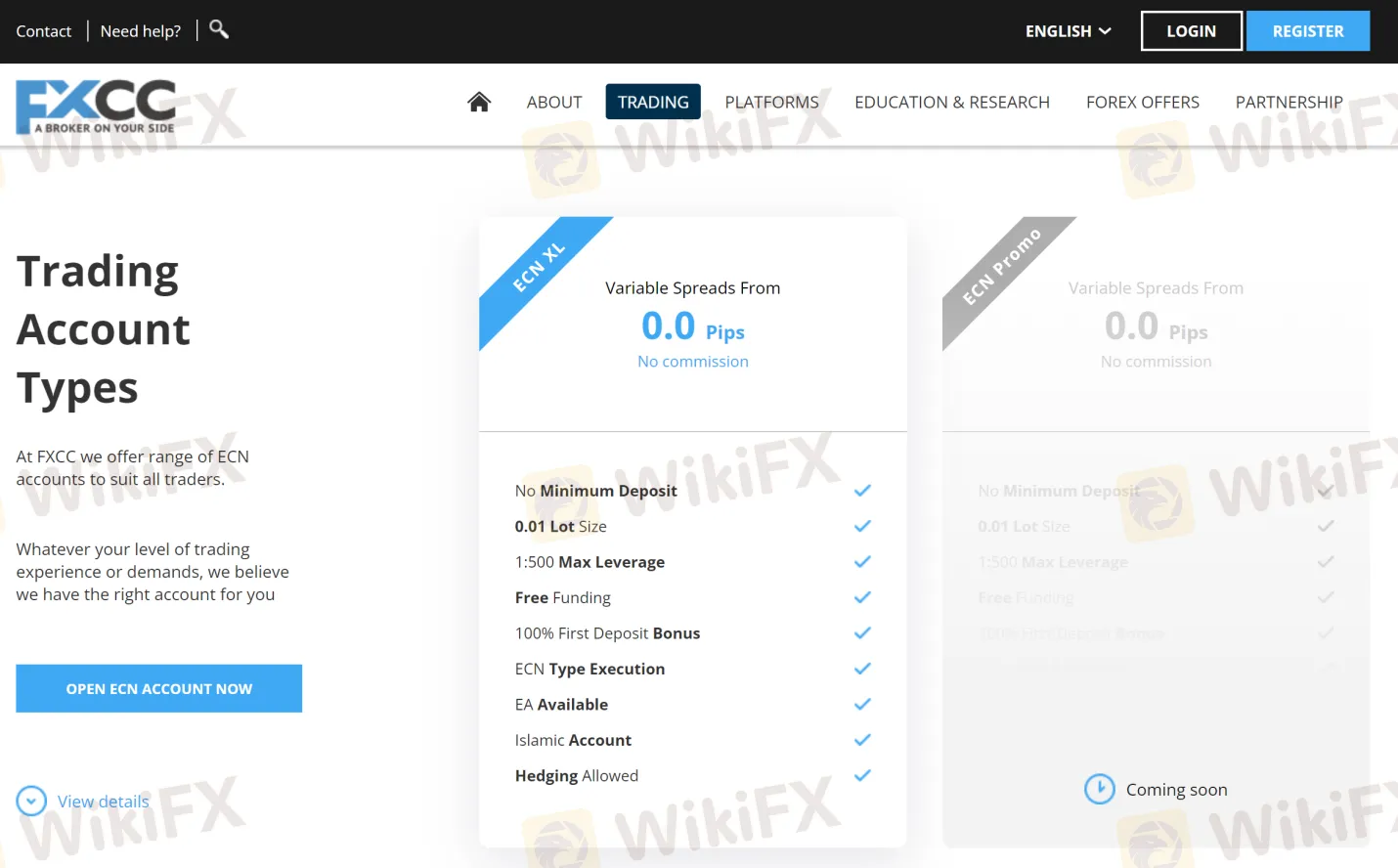This screenshot has height=868, width=1398.
Task: Click the Islamic Account text
Action: tap(574, 741)
